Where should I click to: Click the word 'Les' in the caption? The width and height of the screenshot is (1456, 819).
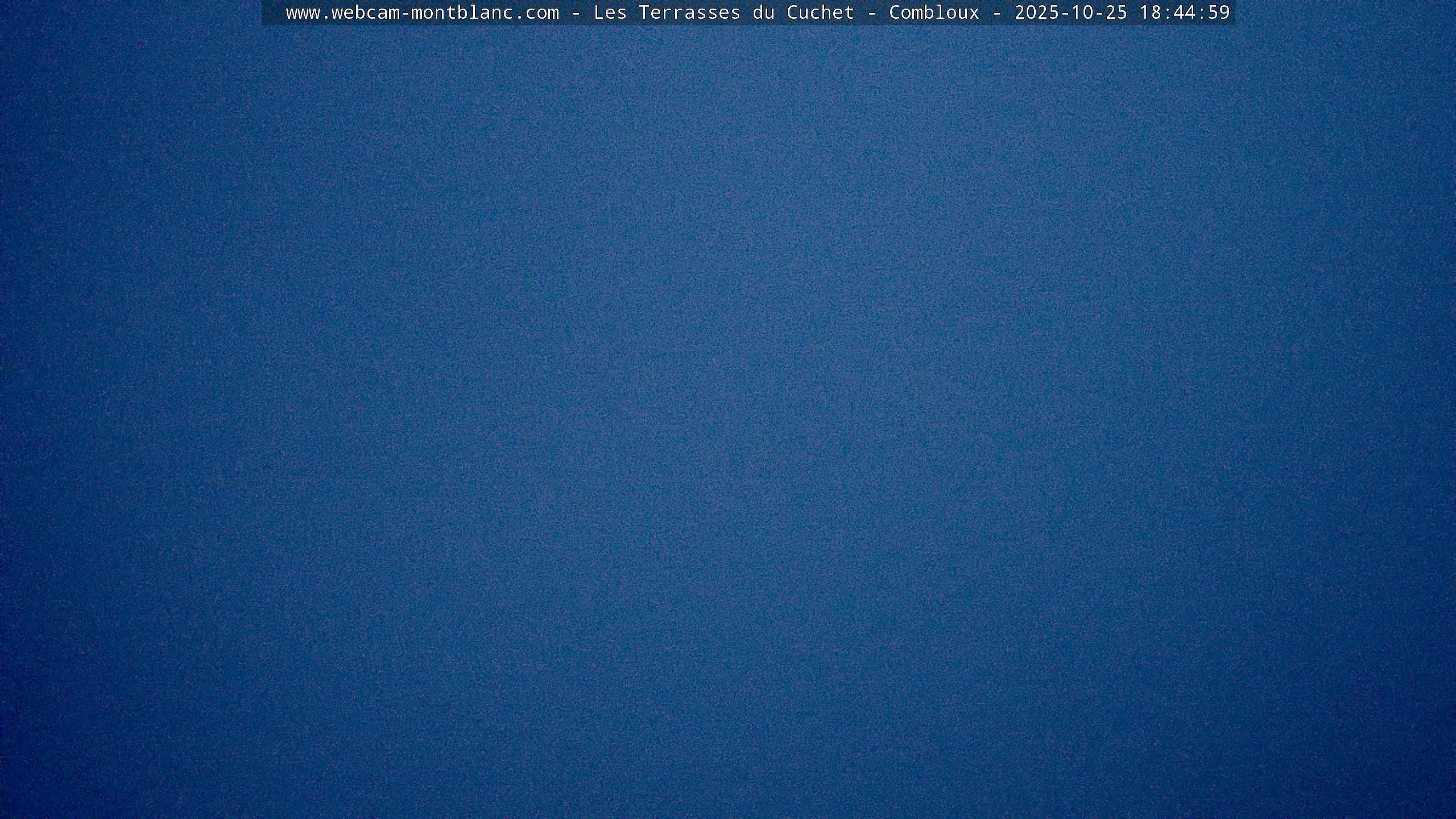(x=610, y=13)
